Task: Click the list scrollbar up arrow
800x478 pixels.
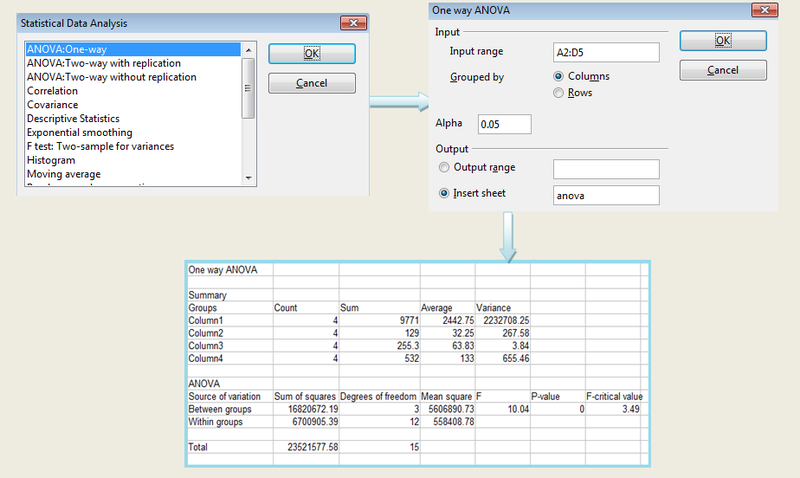Action: (249, 48)
